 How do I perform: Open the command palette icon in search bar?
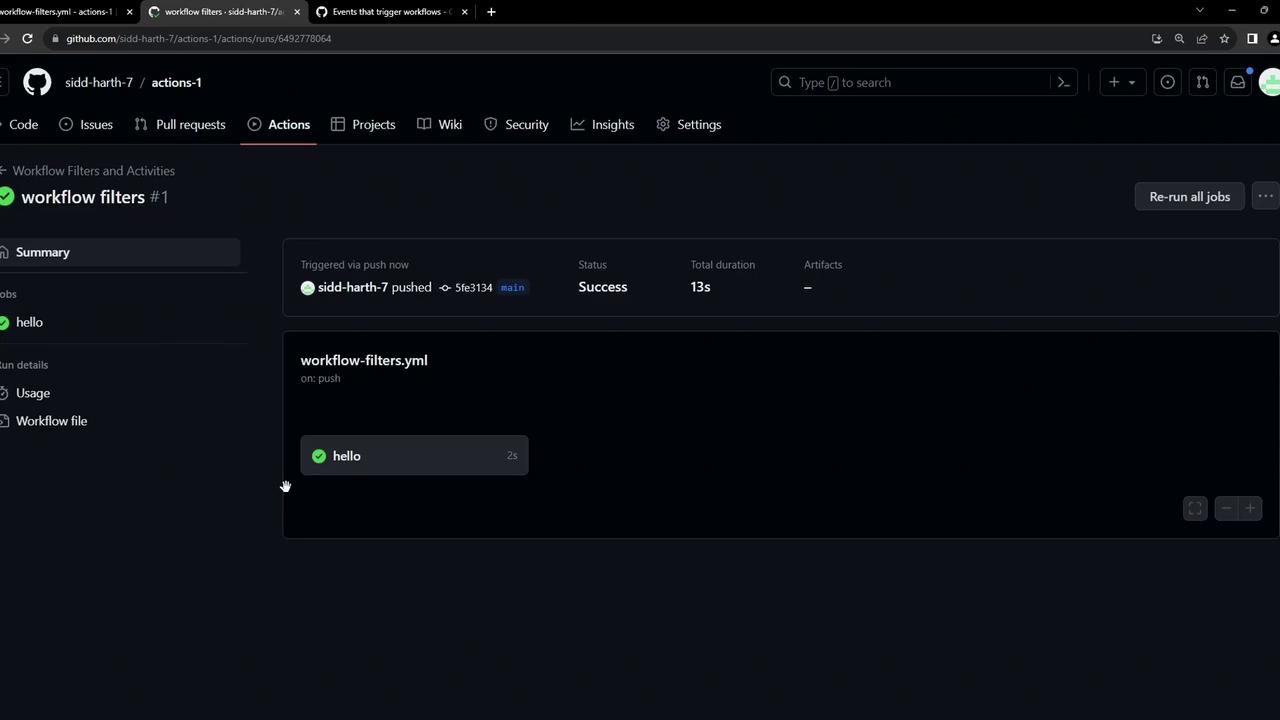(1064, 82)
